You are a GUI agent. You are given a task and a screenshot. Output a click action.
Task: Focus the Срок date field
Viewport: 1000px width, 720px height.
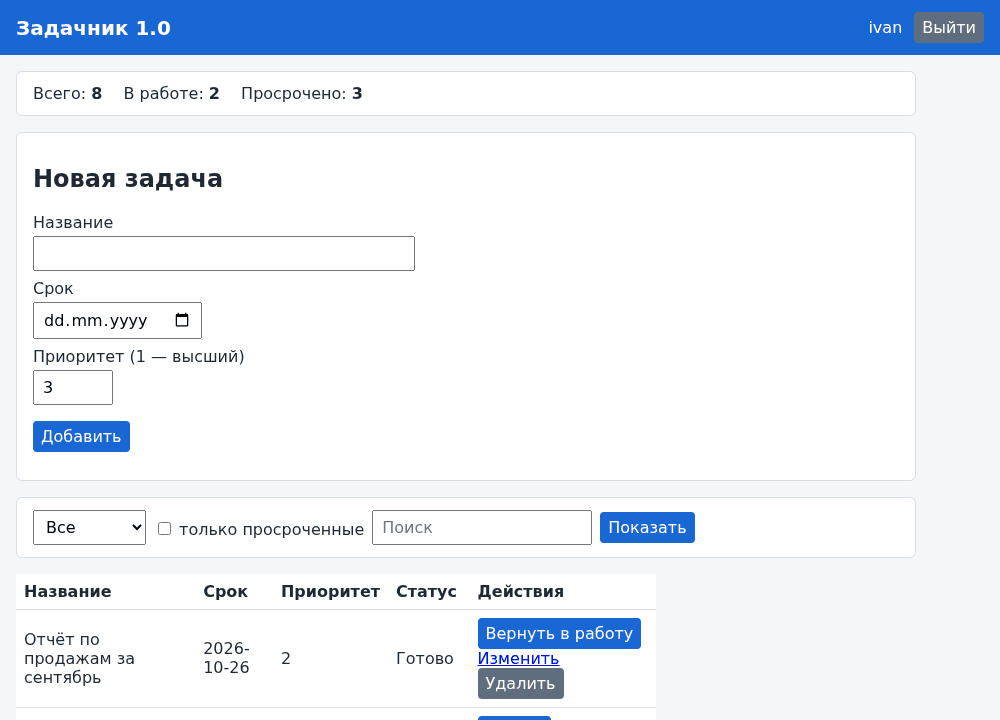117,320
